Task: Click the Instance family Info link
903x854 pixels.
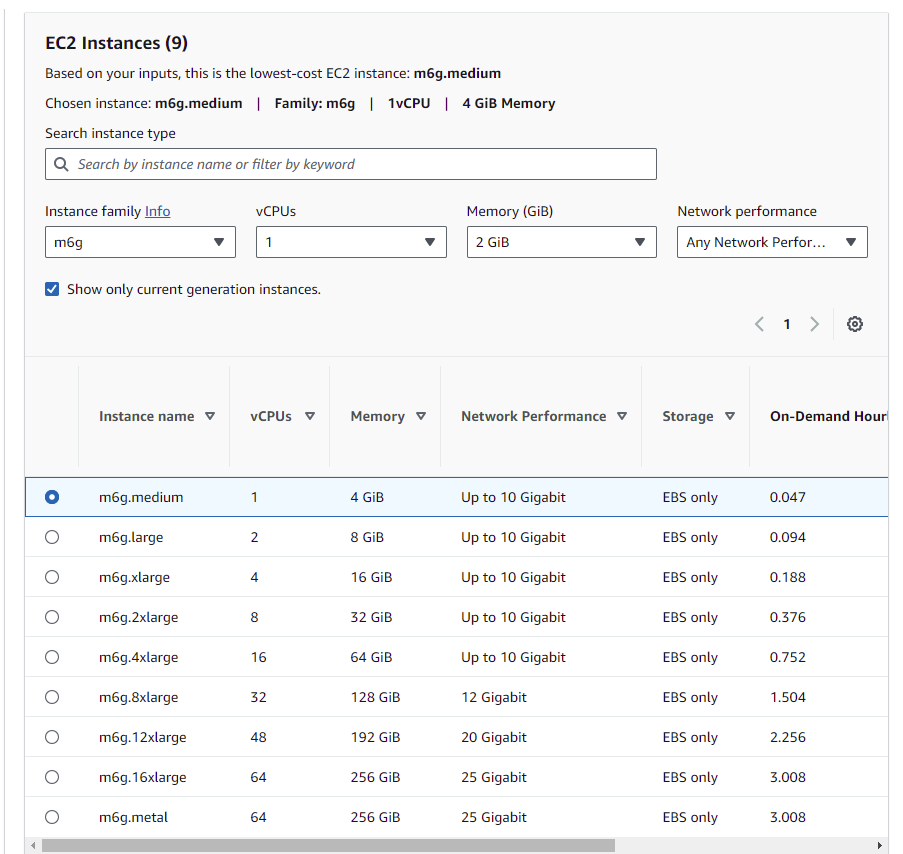Action: (x=157, y=212)
